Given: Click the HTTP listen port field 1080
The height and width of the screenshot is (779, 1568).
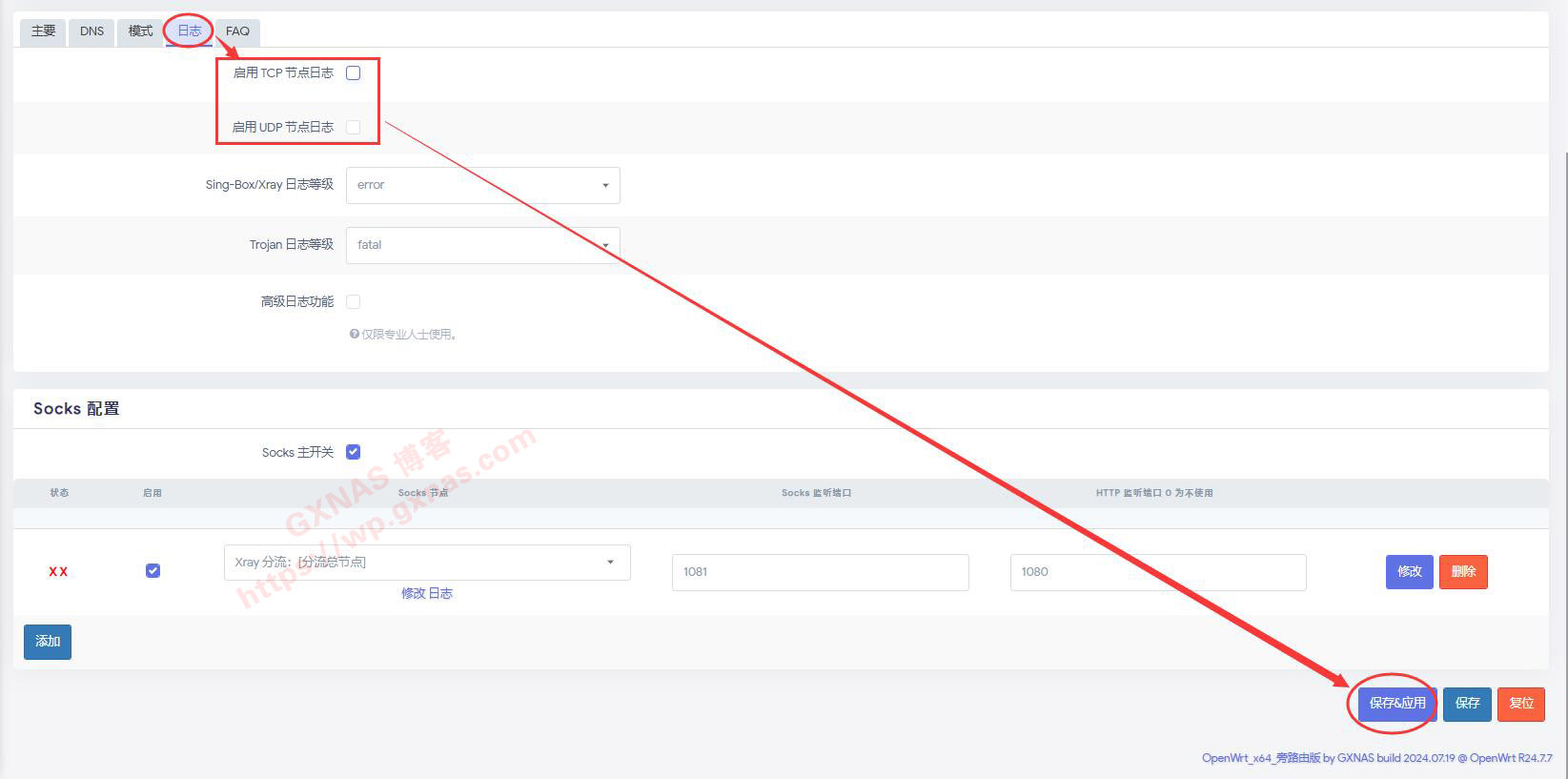Looking at the screenshot, I should pyautogui.click(x=1157, y=572).
